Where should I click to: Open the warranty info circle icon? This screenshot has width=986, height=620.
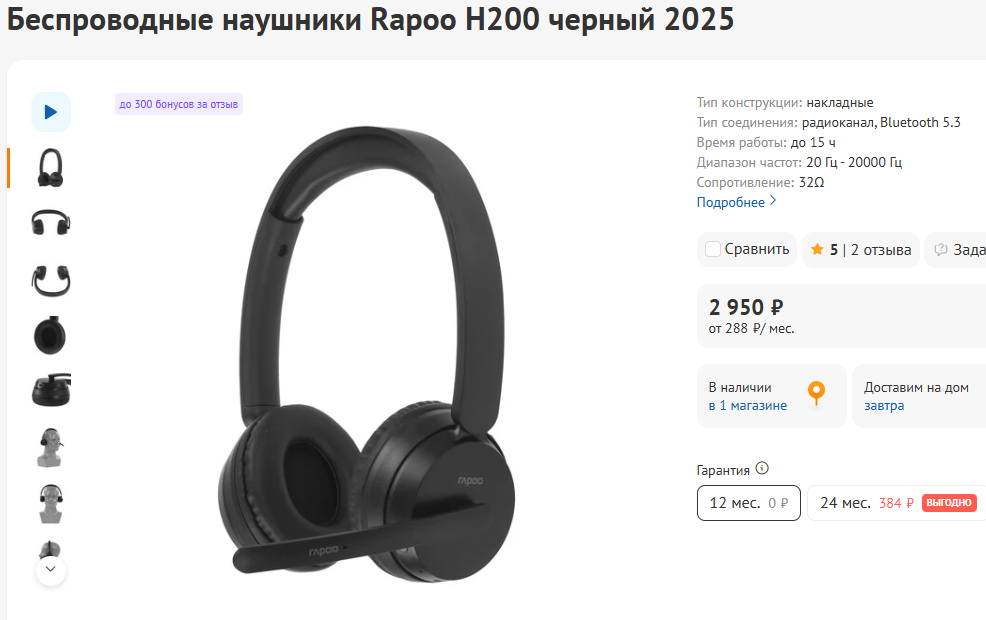(x=762, y=468)
